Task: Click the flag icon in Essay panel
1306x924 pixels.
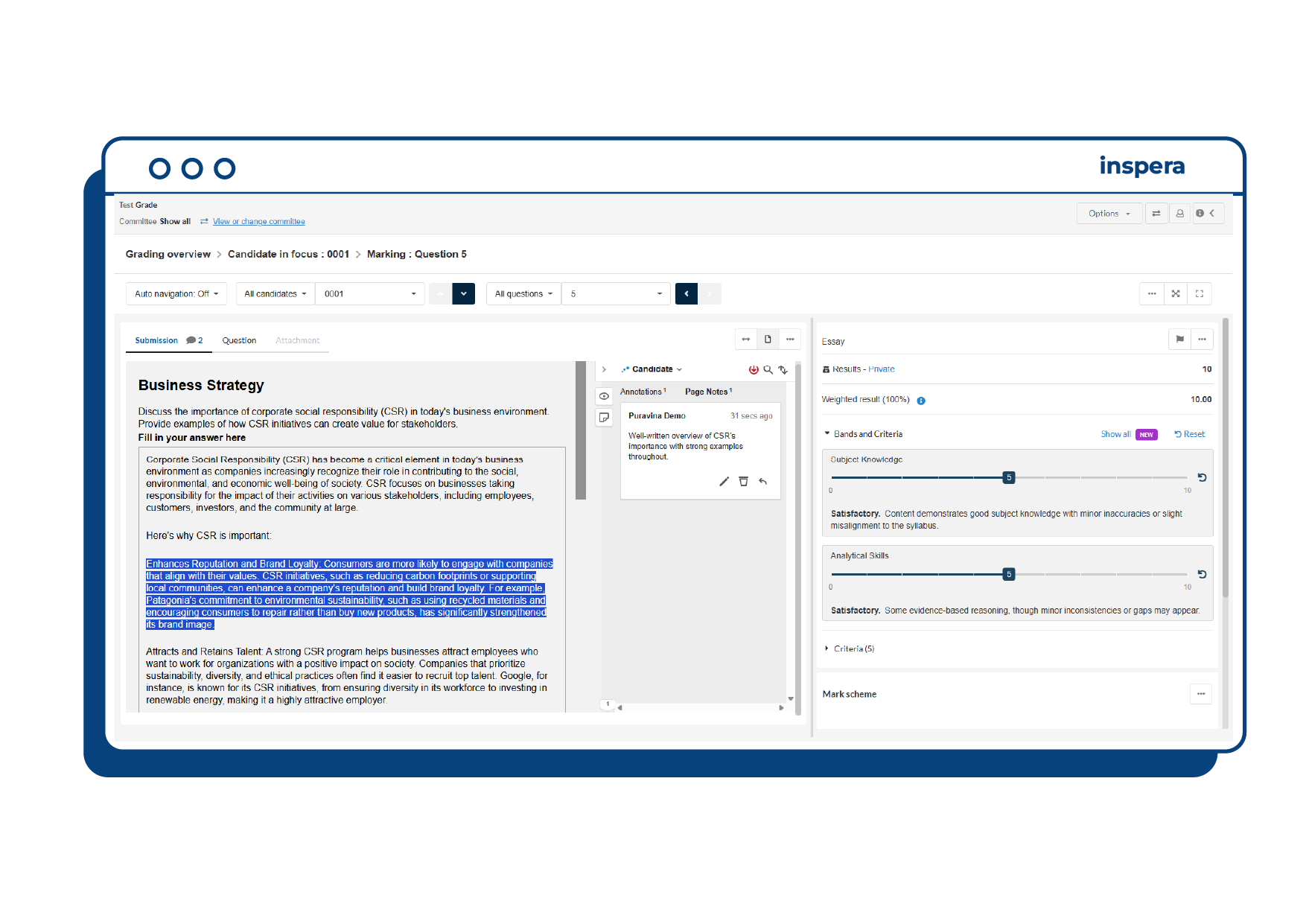Action: tap(1179, 339)
